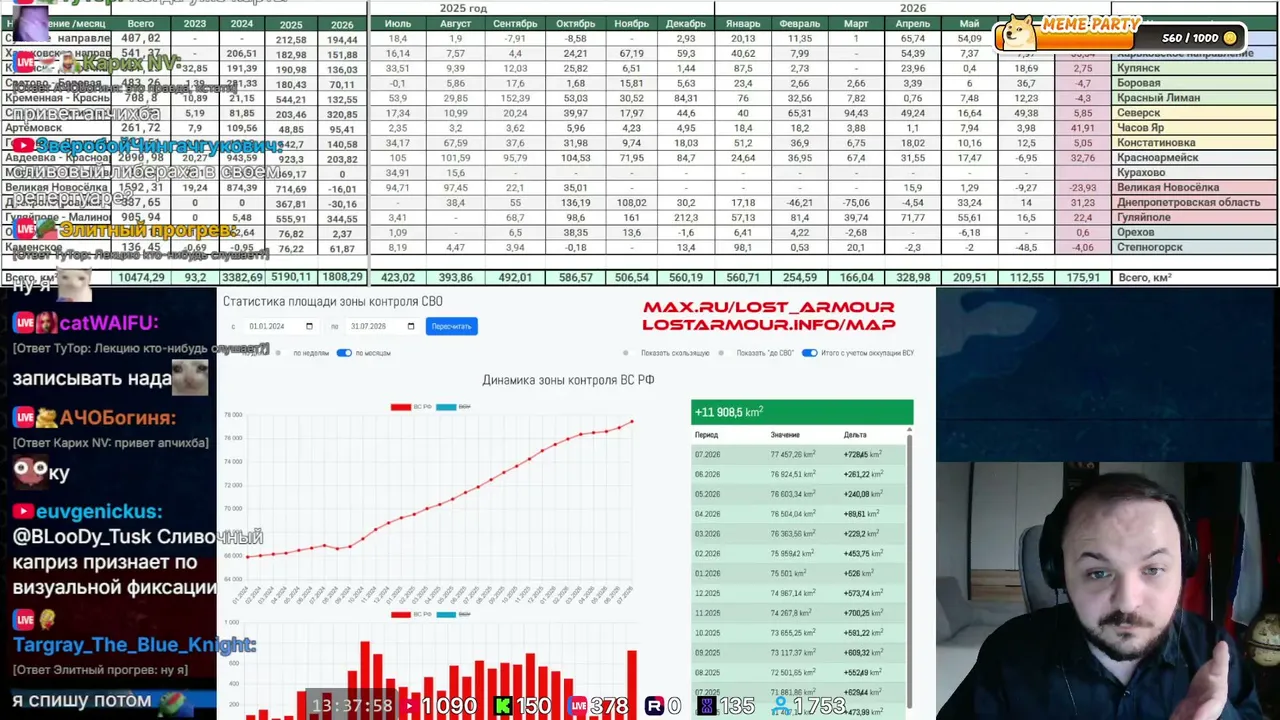Screen dimensions: 1280x720
Task: Click the 06.2026 row in period table
Action: coord(798,474)
